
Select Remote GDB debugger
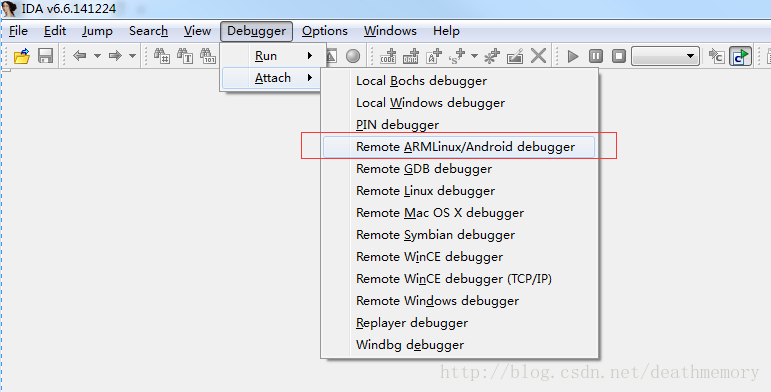[459, 169]
